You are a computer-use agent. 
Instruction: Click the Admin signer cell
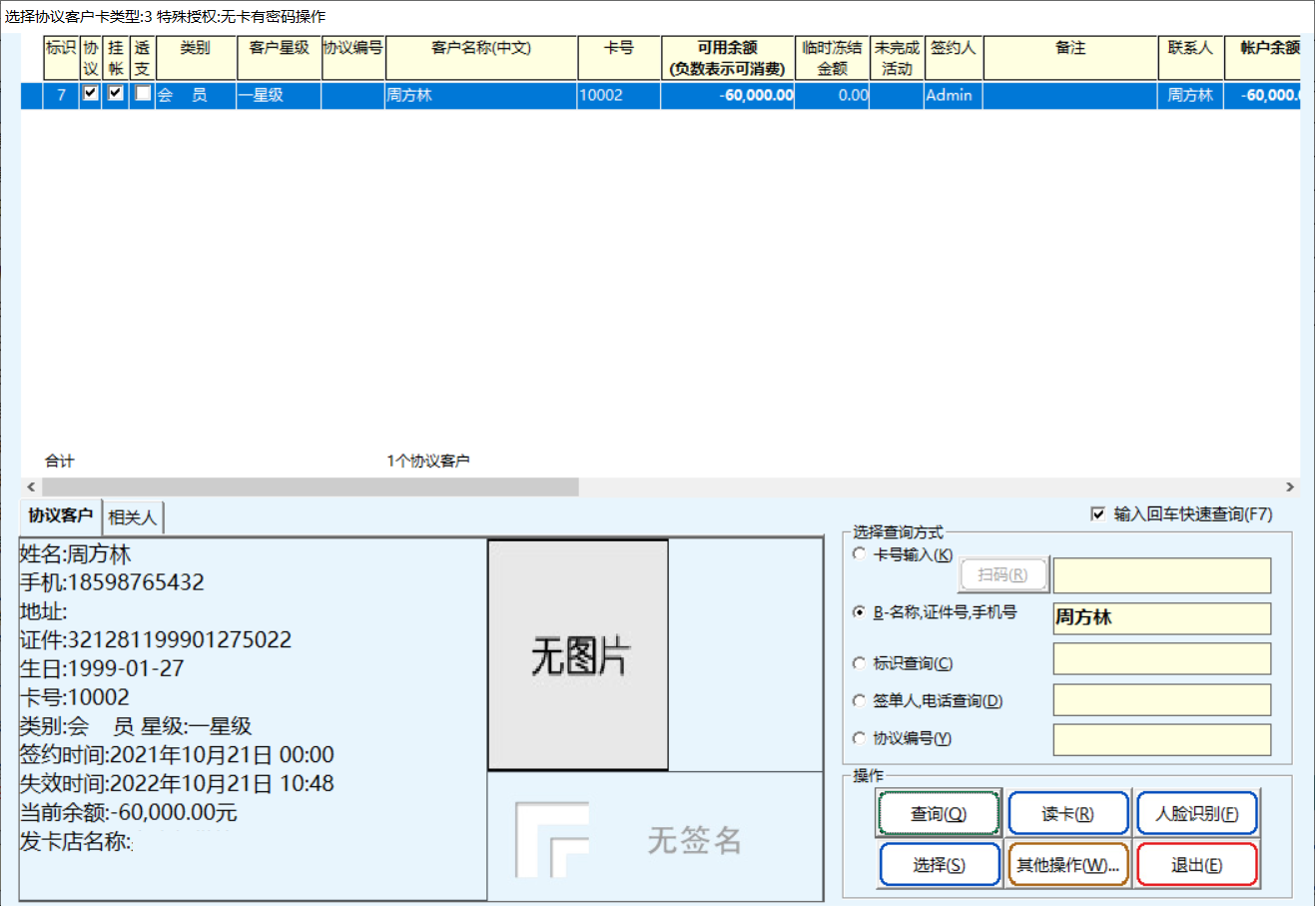(x=954, y=95)
